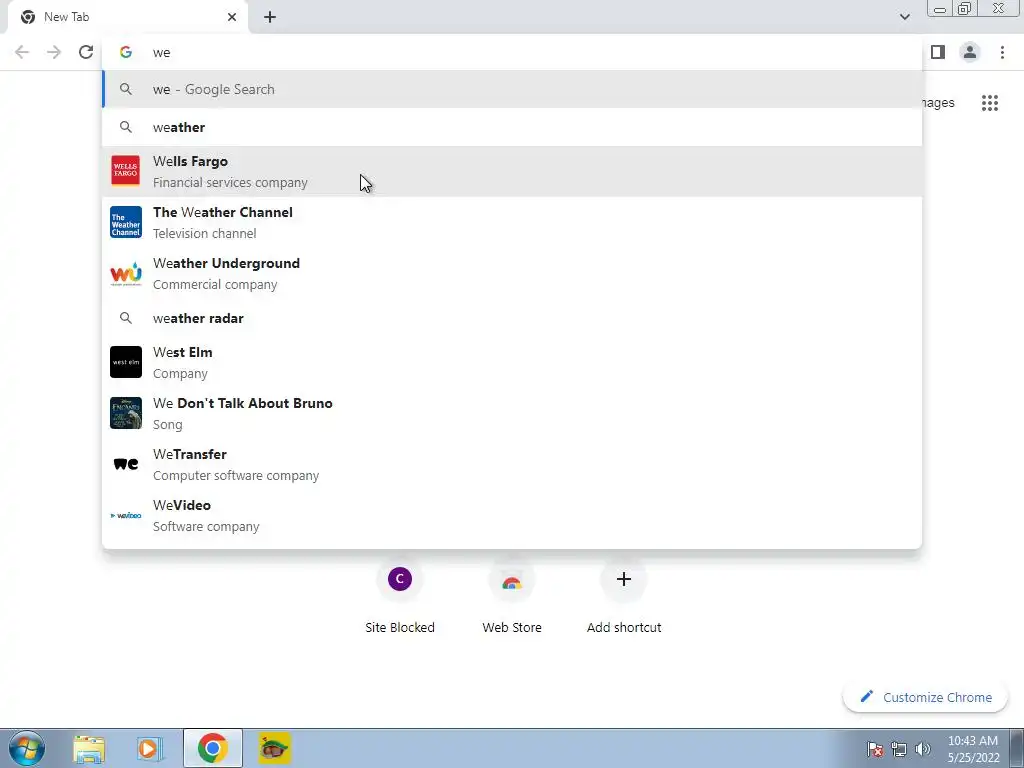The height and width of the screenshot is (768, 1024).
Task: Open the last pinned taskbar app
Action: pyautogui.click(x=274, y=748)
